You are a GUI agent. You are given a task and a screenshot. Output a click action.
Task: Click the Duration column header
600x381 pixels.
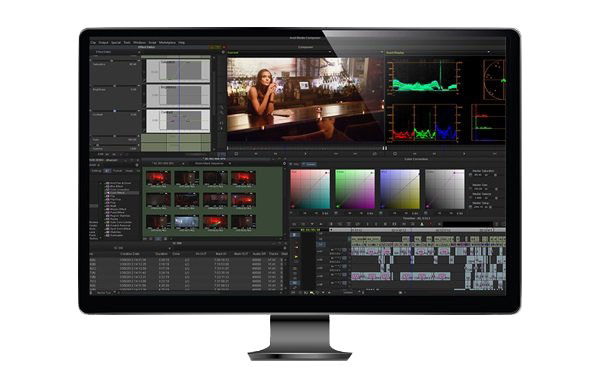161,254
